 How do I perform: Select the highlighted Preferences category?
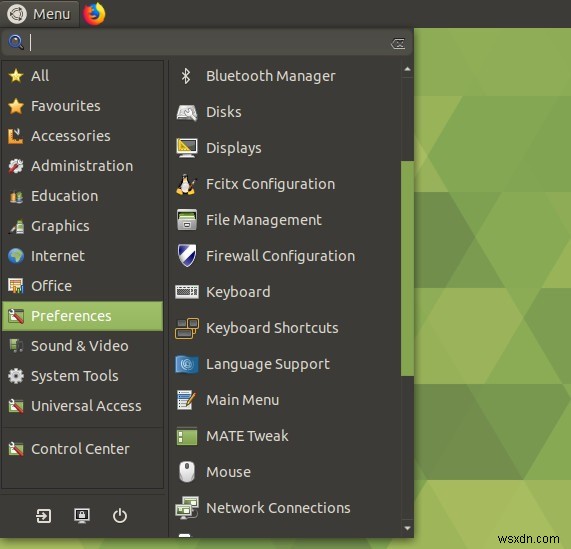pos(83,316)
